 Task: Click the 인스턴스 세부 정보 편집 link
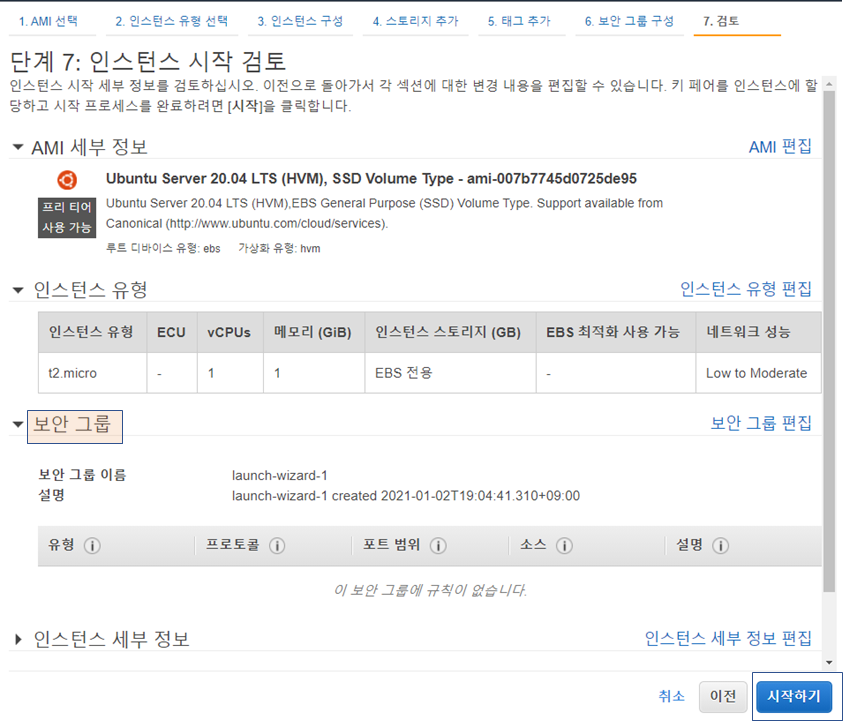tap(728, 639)
